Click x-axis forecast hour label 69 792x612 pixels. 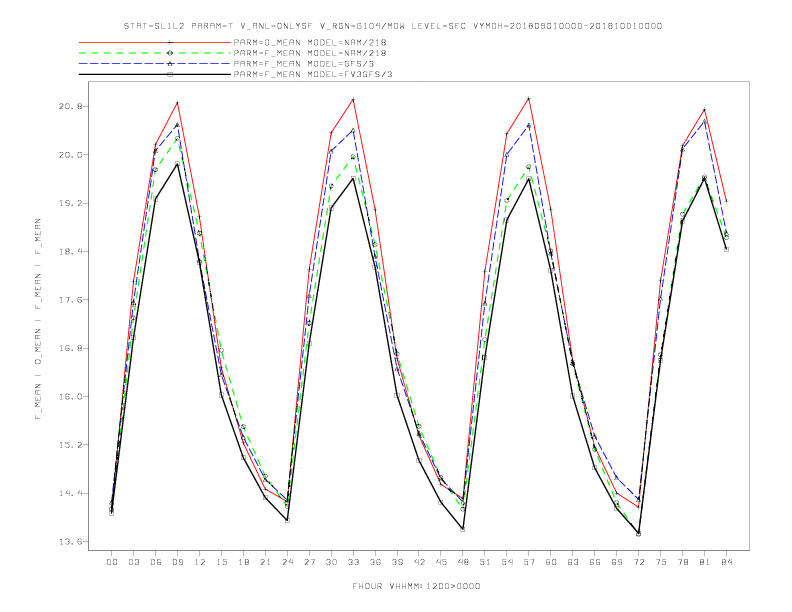[x=617, y=562]
